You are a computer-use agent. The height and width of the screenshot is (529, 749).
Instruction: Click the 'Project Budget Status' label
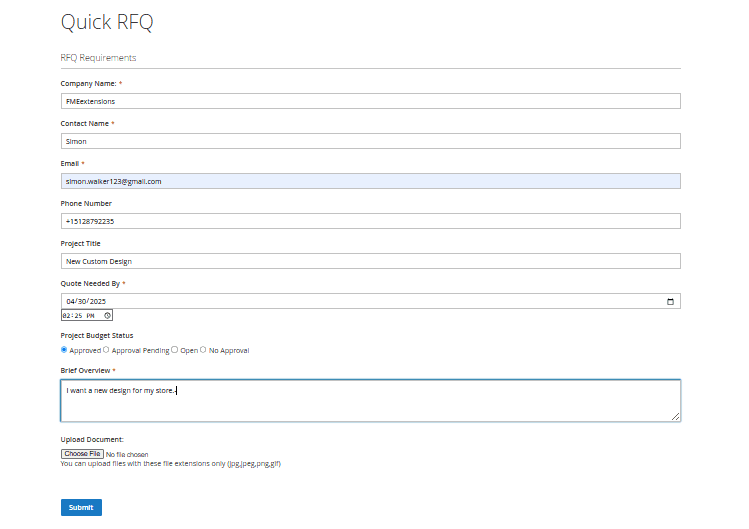(97, 335)
